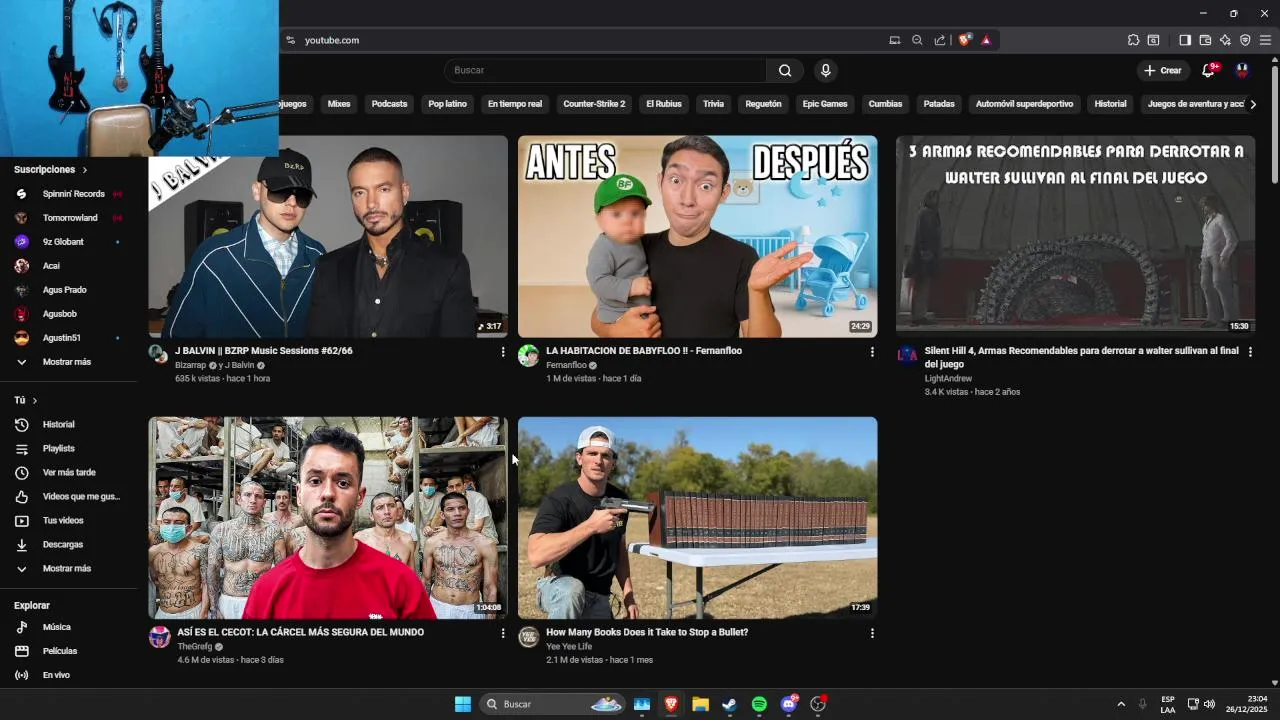Open the account avatar menu
1280x720 pixels.
point(1242,70)
